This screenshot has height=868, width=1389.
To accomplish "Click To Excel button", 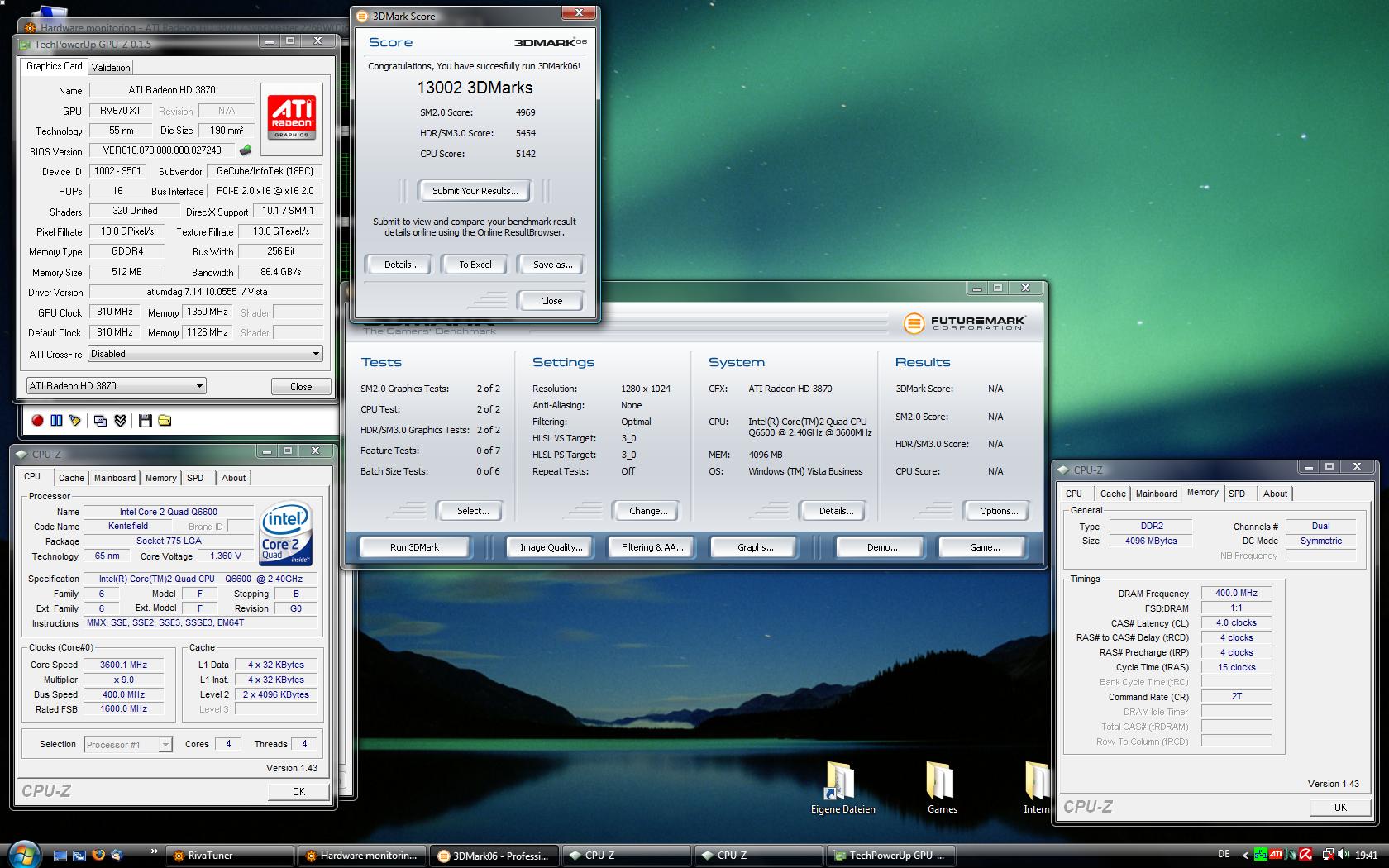I will 475,265.
